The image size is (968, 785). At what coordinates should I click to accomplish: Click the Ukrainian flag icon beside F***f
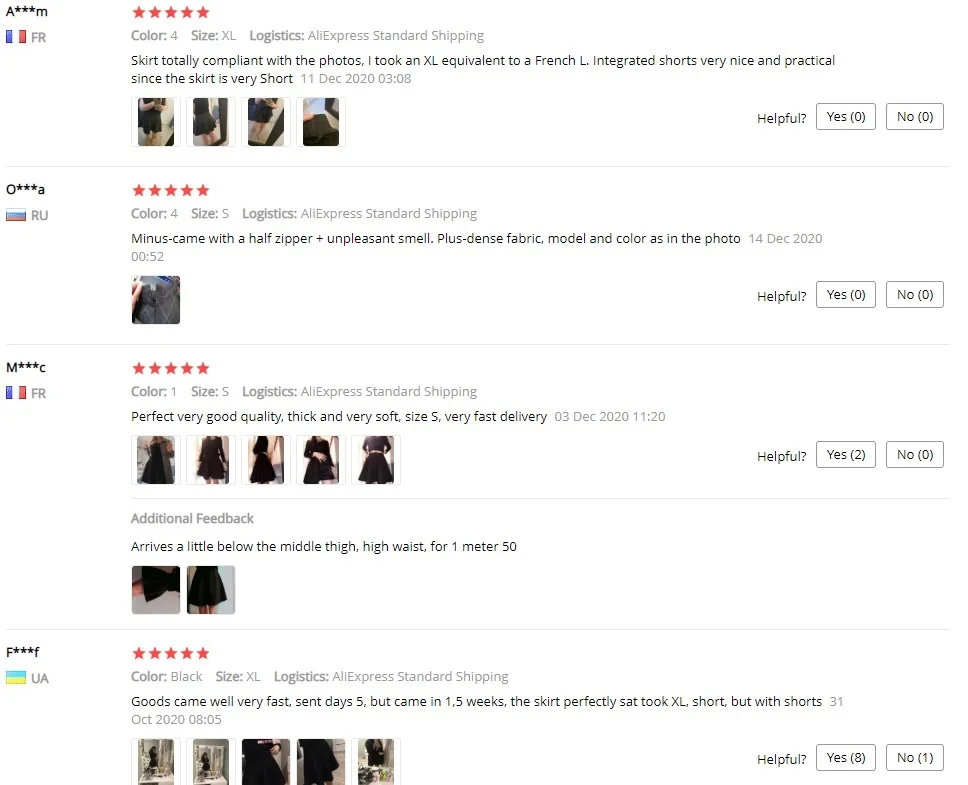click(16, 678)
